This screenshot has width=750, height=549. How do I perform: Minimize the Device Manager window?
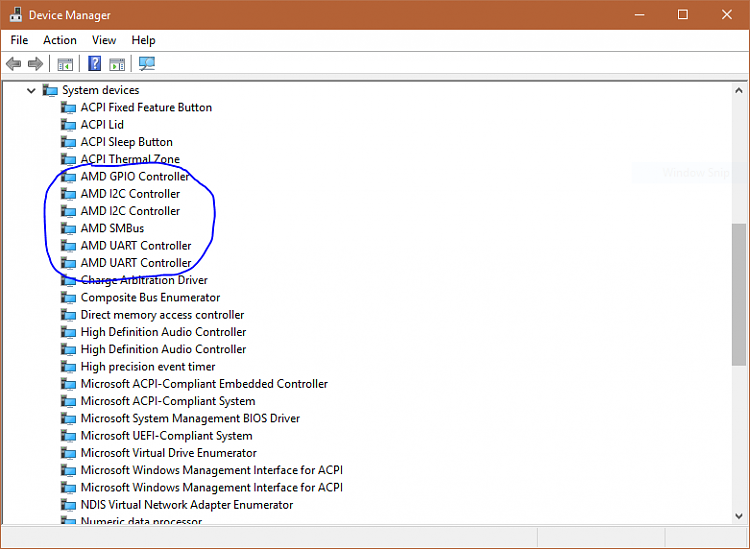(640, 15)
